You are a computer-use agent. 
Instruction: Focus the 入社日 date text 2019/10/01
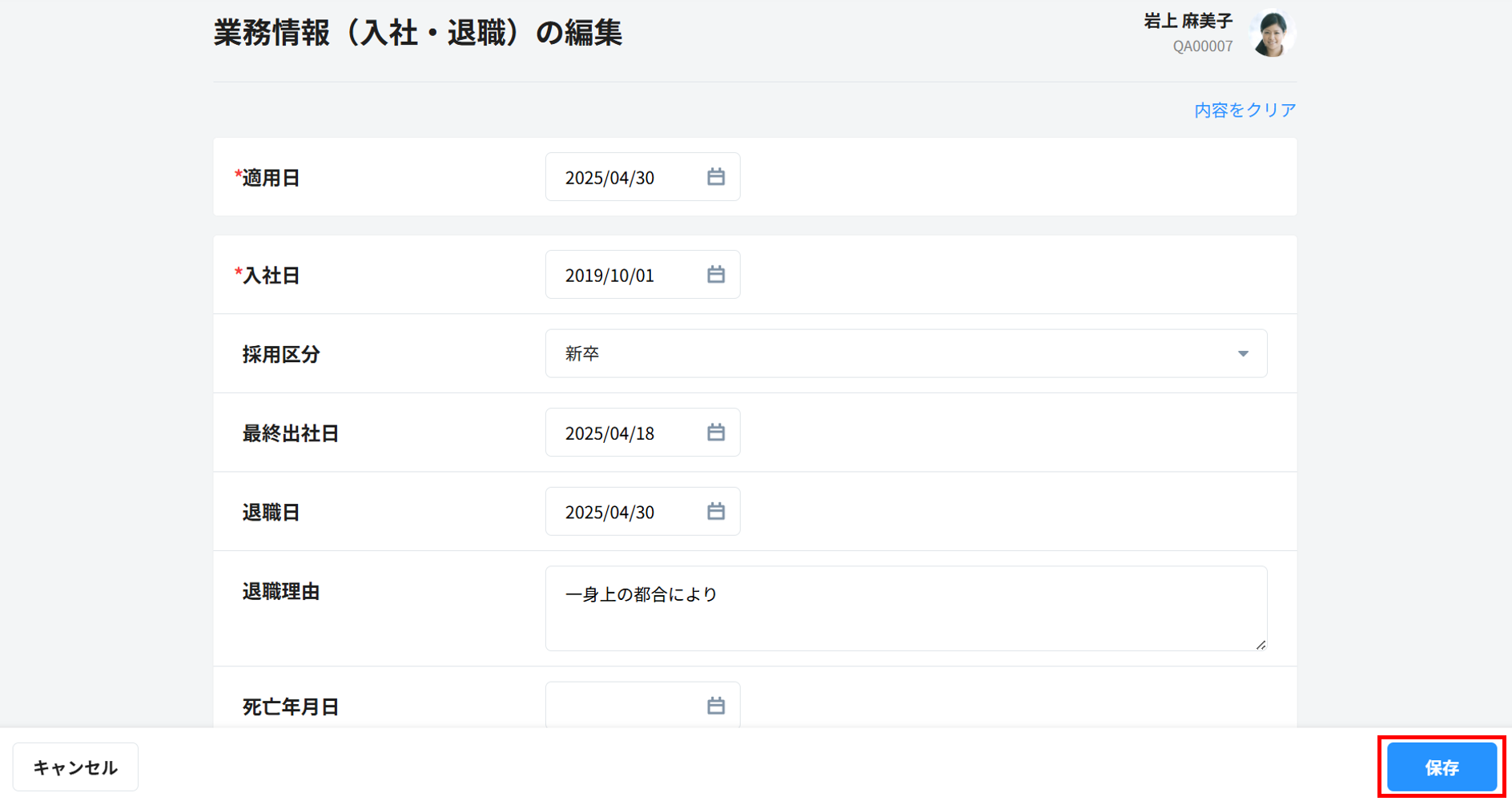[x=610, y=276]
